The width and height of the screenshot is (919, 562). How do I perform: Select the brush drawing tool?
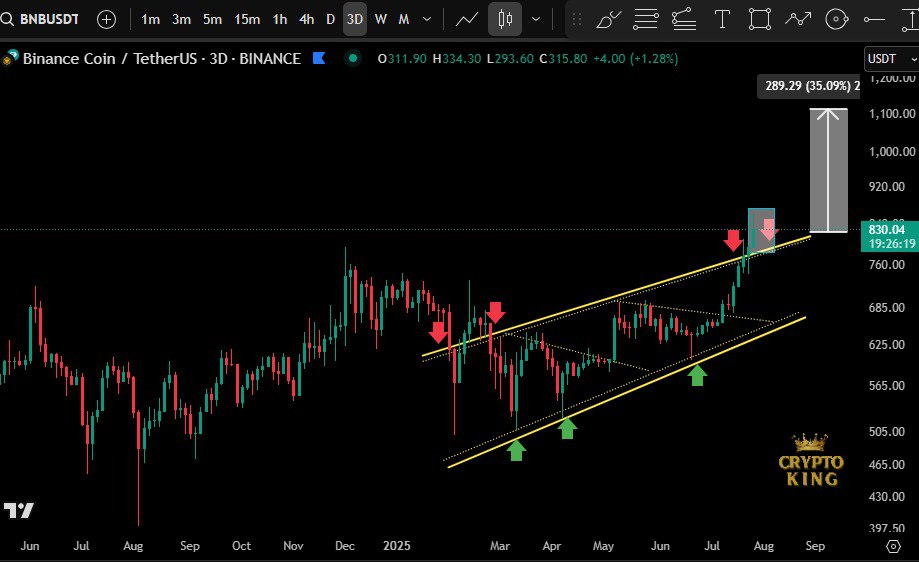click(x=606, y=19)
